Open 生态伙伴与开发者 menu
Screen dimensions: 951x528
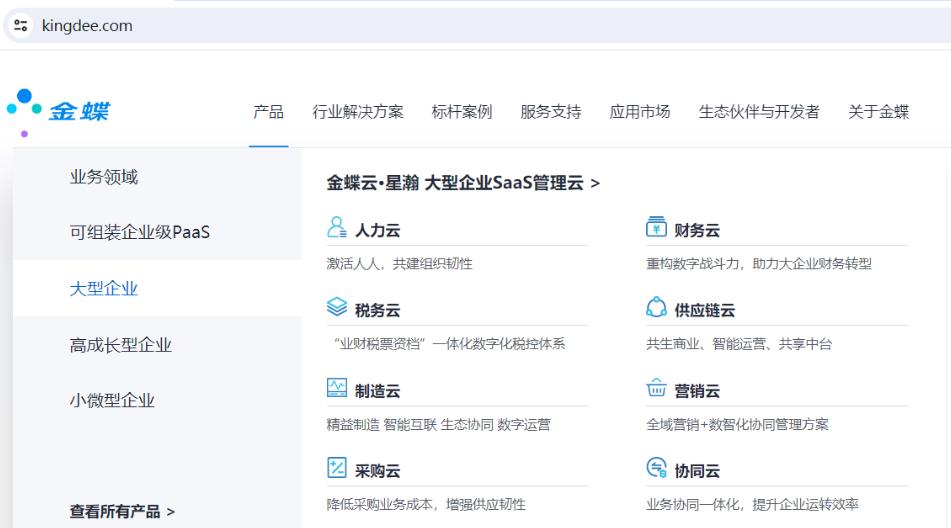tap(759, 112)
